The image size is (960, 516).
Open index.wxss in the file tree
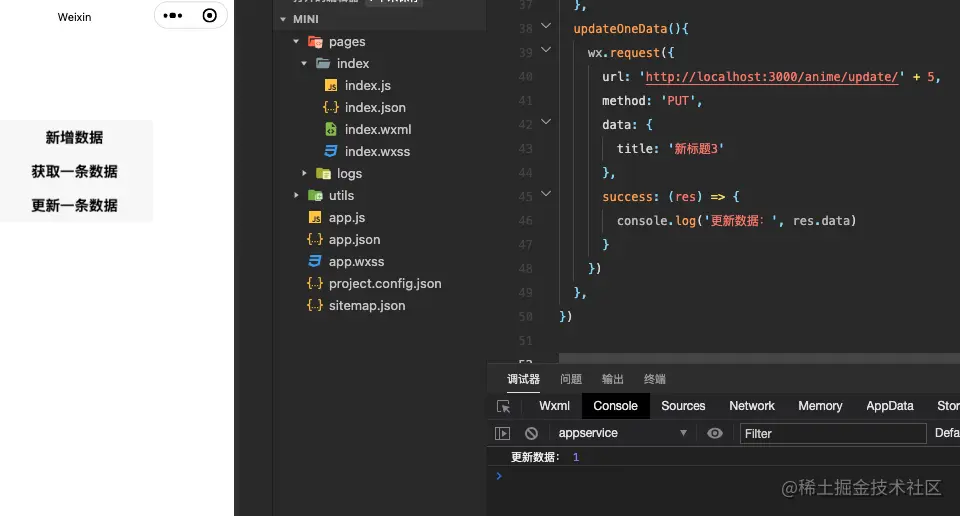pyautogui.click(x=377, y=152)
